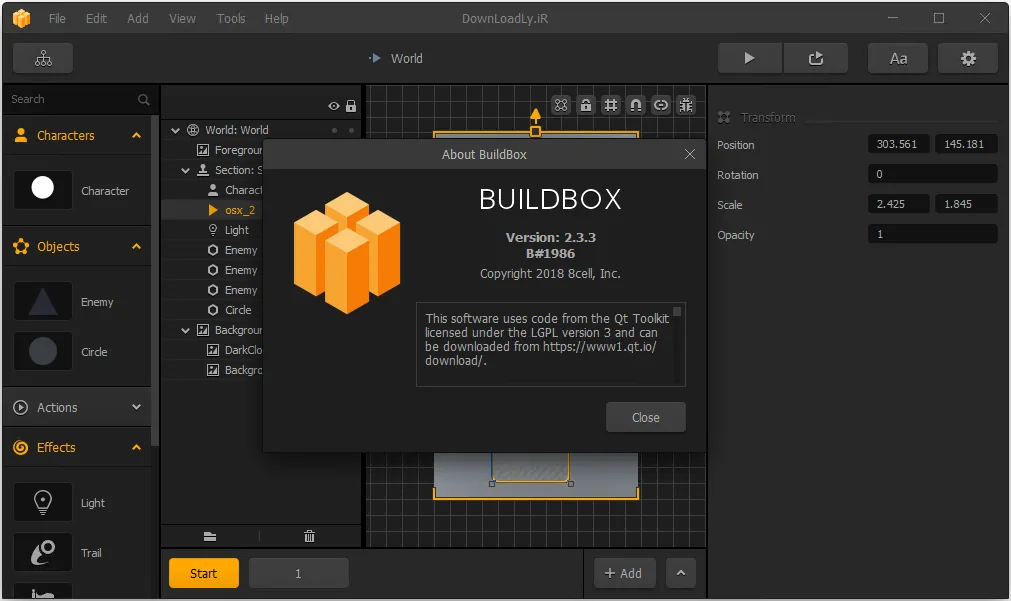The image size is (1011, 601).
Task: Select the Light bulb effect thumbnail
Action: click(43, 502)
